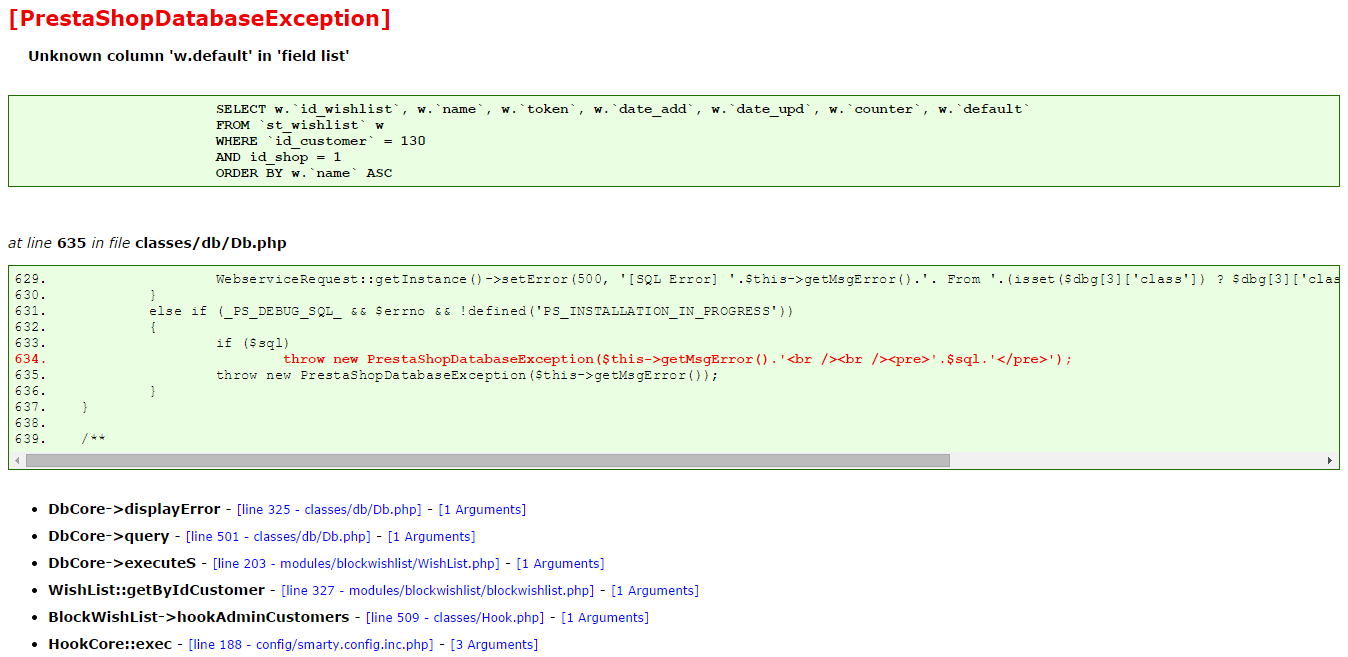Open the line 501 classes/db/Db.php link
This screenshot has width=1348, height=657.
278,536
